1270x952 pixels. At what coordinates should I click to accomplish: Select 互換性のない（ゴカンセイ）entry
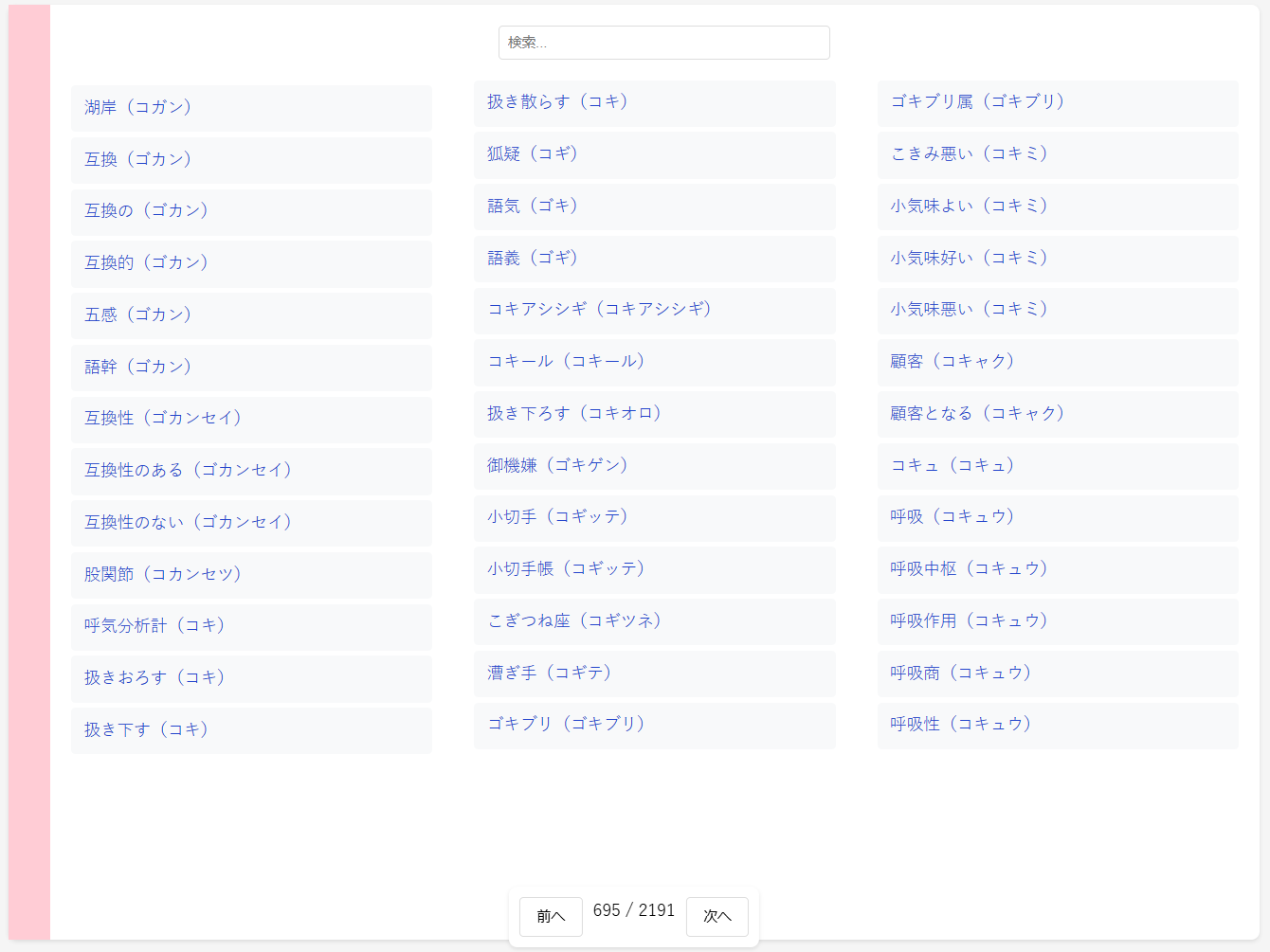[251, 523]
